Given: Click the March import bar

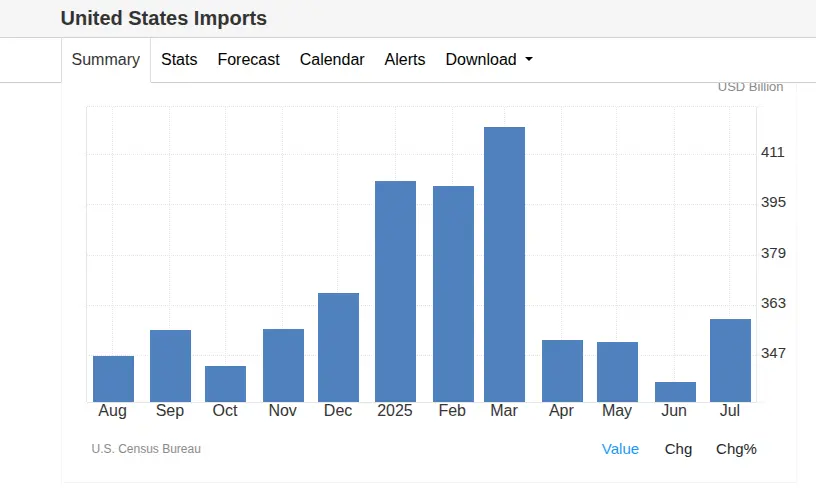Looking at the screenshot, I should [505, 265].
